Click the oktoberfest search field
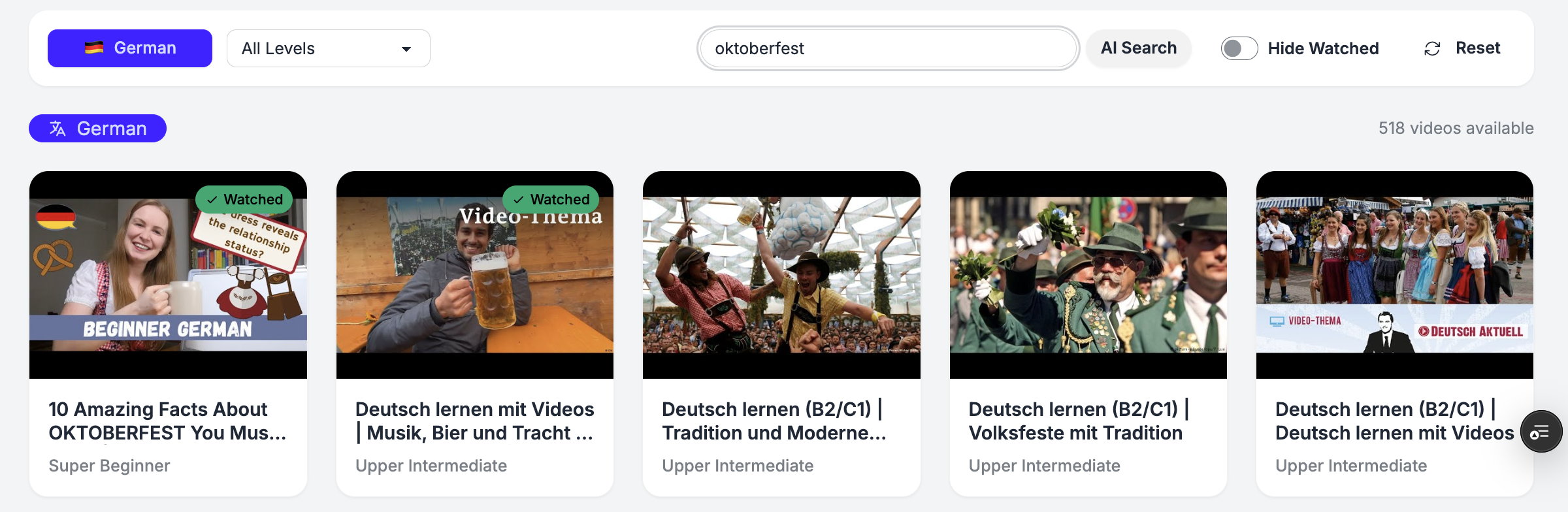 point(888,48)
